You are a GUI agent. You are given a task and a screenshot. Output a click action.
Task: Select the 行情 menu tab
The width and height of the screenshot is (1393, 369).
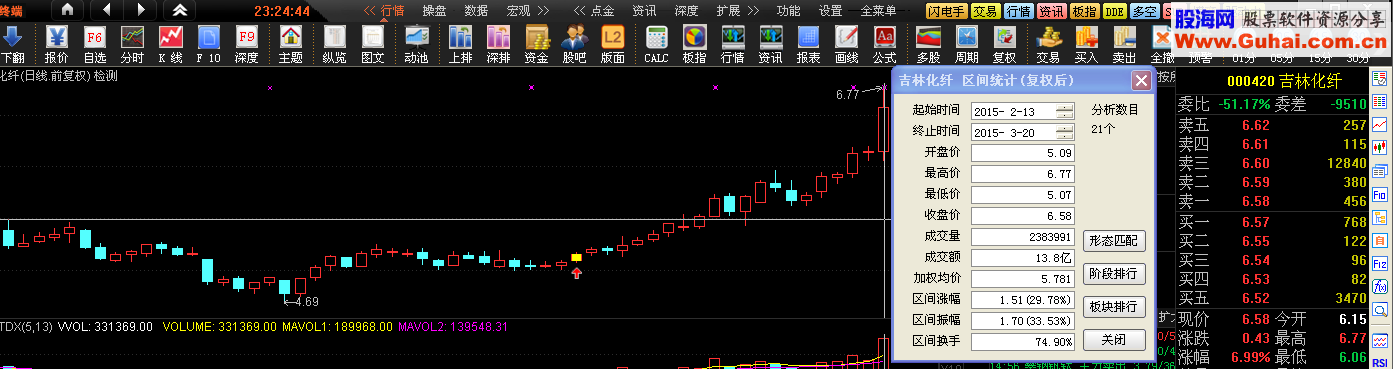[393, 11]
